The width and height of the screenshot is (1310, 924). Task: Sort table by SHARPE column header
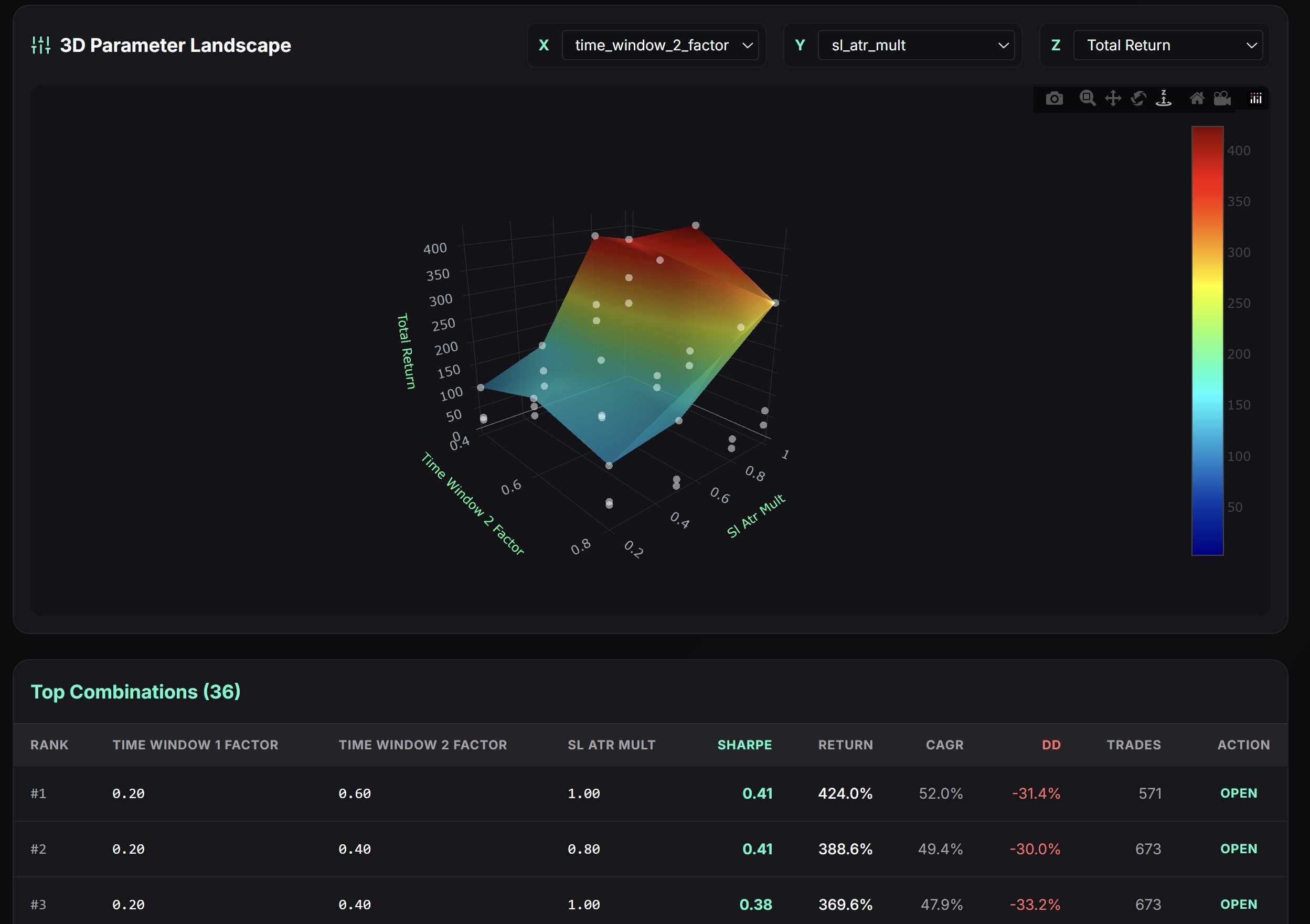click(x=744, y=745)
